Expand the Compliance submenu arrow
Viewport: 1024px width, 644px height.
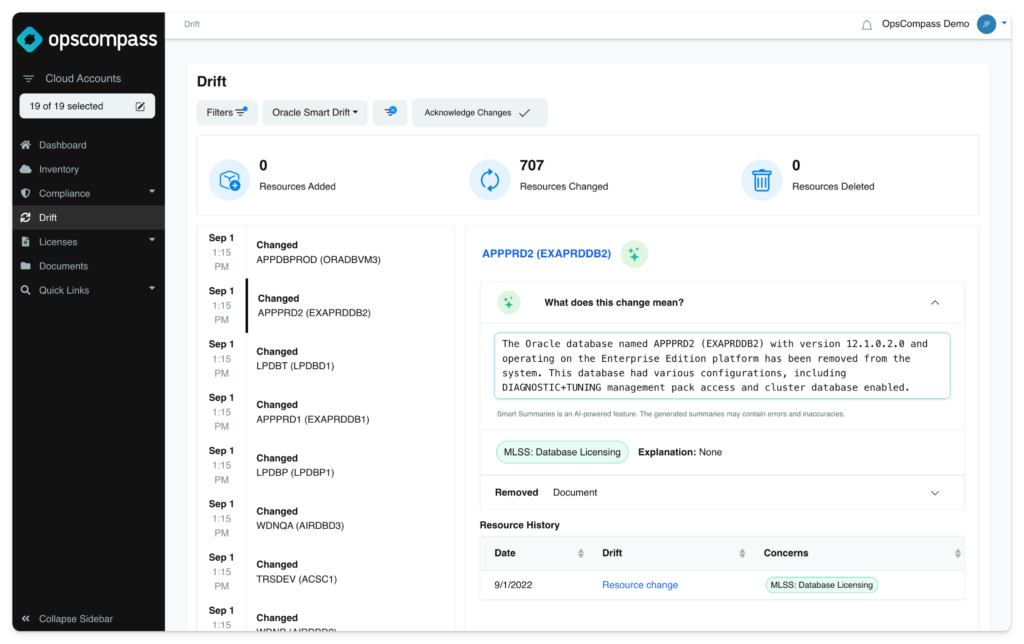click(x=152, y=192)
